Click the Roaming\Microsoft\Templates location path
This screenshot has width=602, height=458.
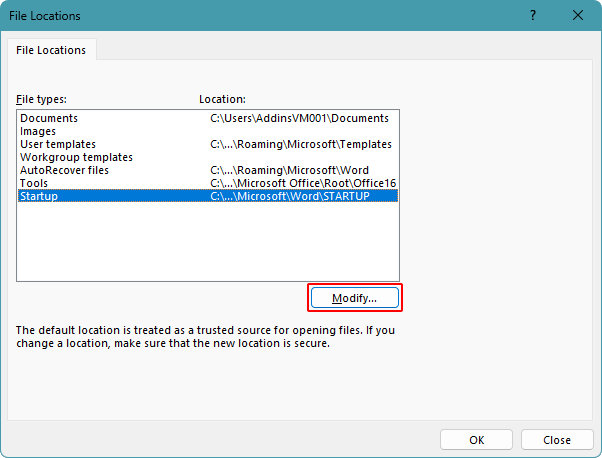click(x=300, y=144)
